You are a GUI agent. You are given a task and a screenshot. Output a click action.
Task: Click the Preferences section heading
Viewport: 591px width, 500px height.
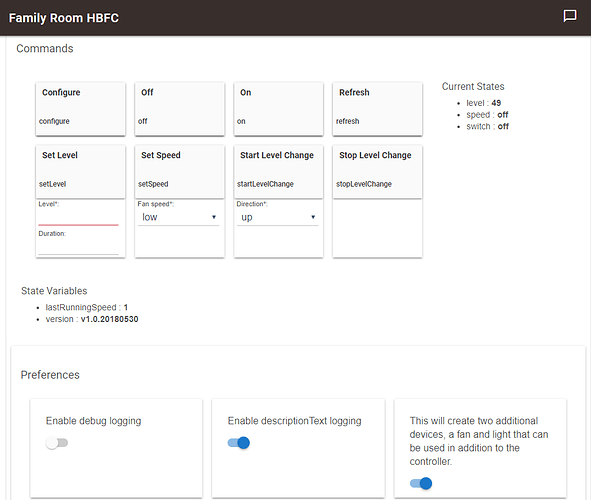click(50, 375)
